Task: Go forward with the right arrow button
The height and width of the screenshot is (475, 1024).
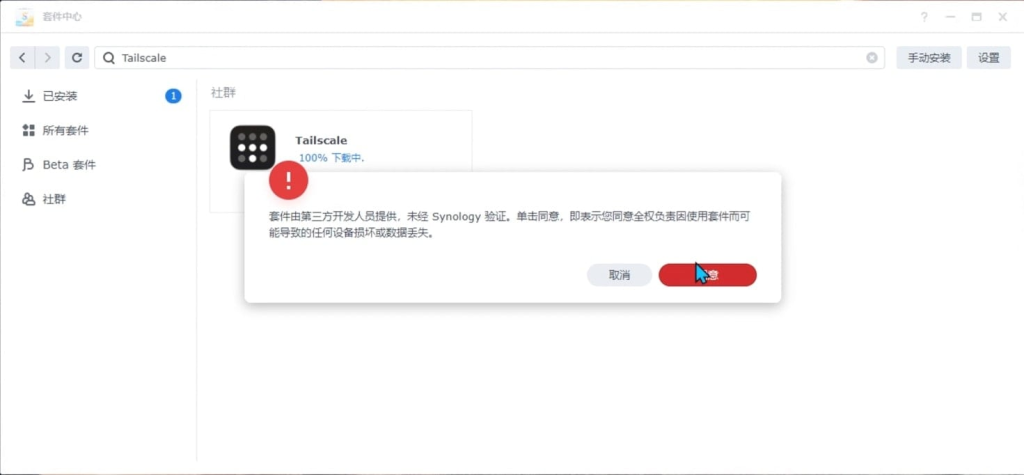Action: tap(47, 57)
